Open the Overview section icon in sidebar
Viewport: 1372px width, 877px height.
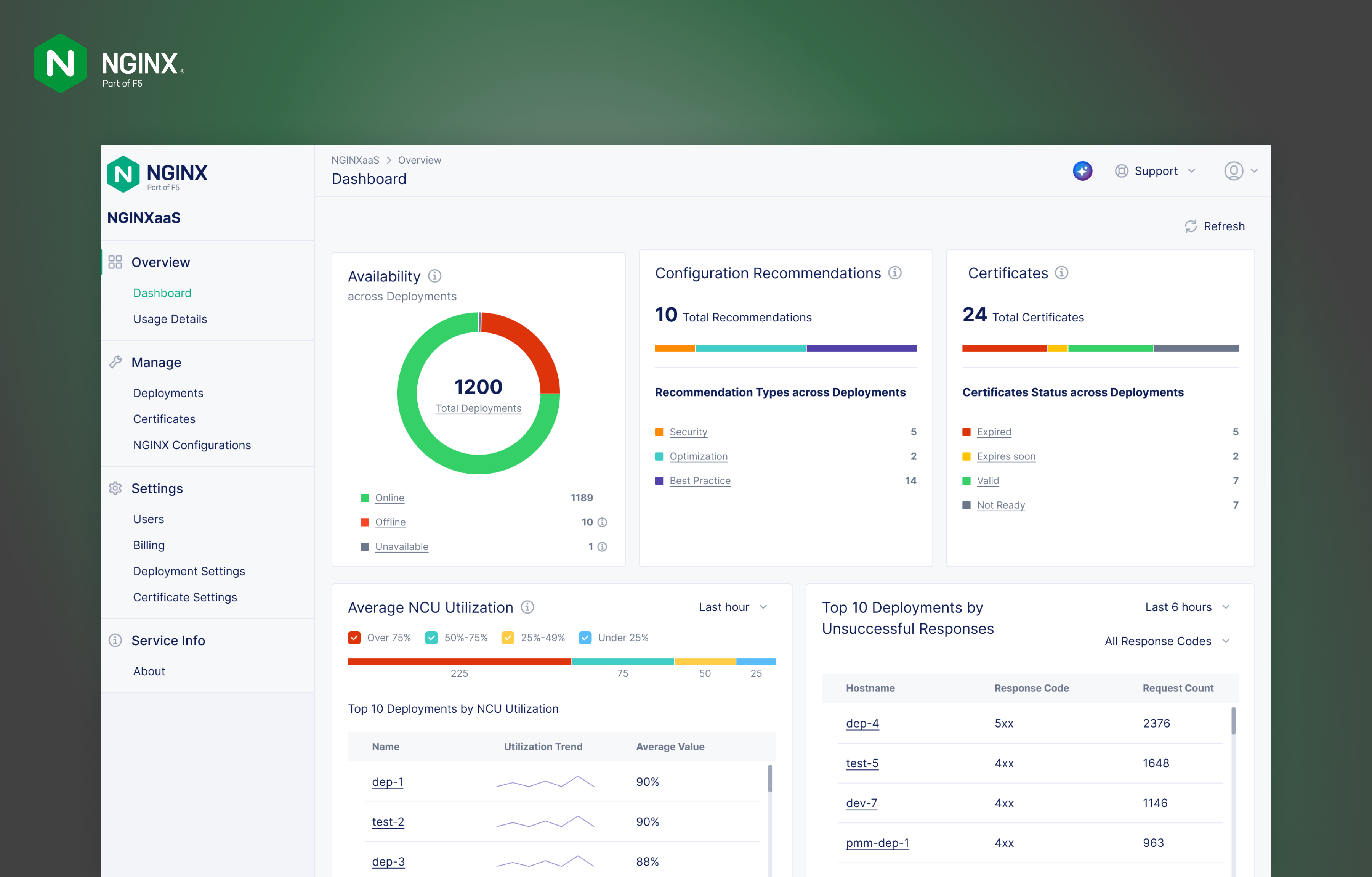115,262
